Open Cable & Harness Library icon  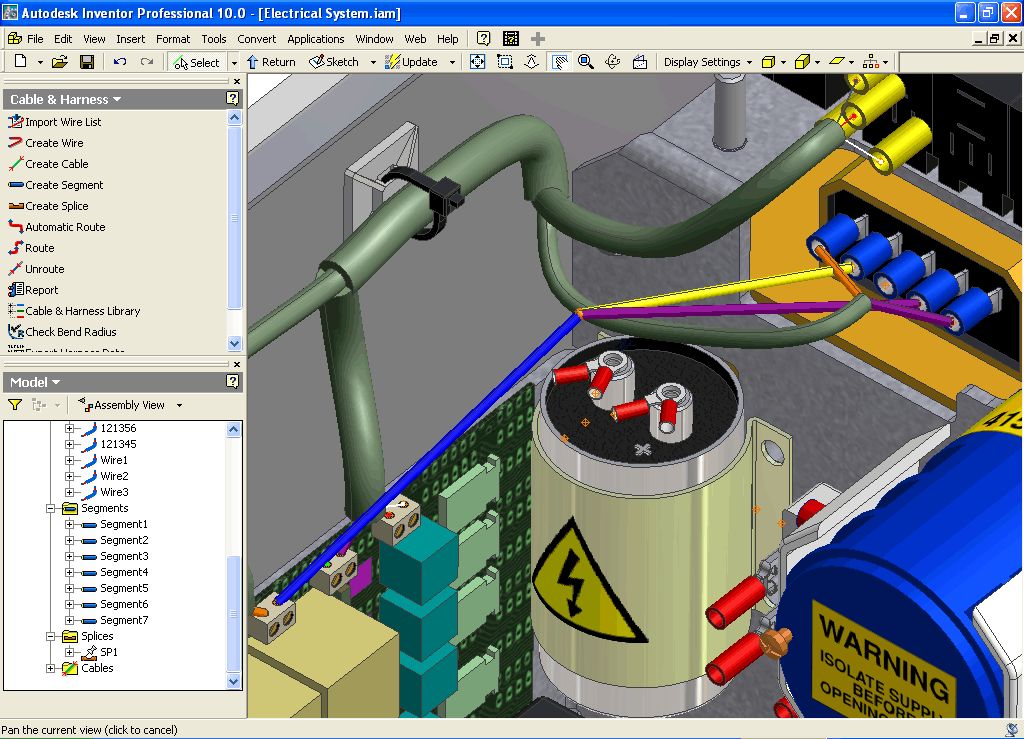pyautogui.click(x=16, y=311)
